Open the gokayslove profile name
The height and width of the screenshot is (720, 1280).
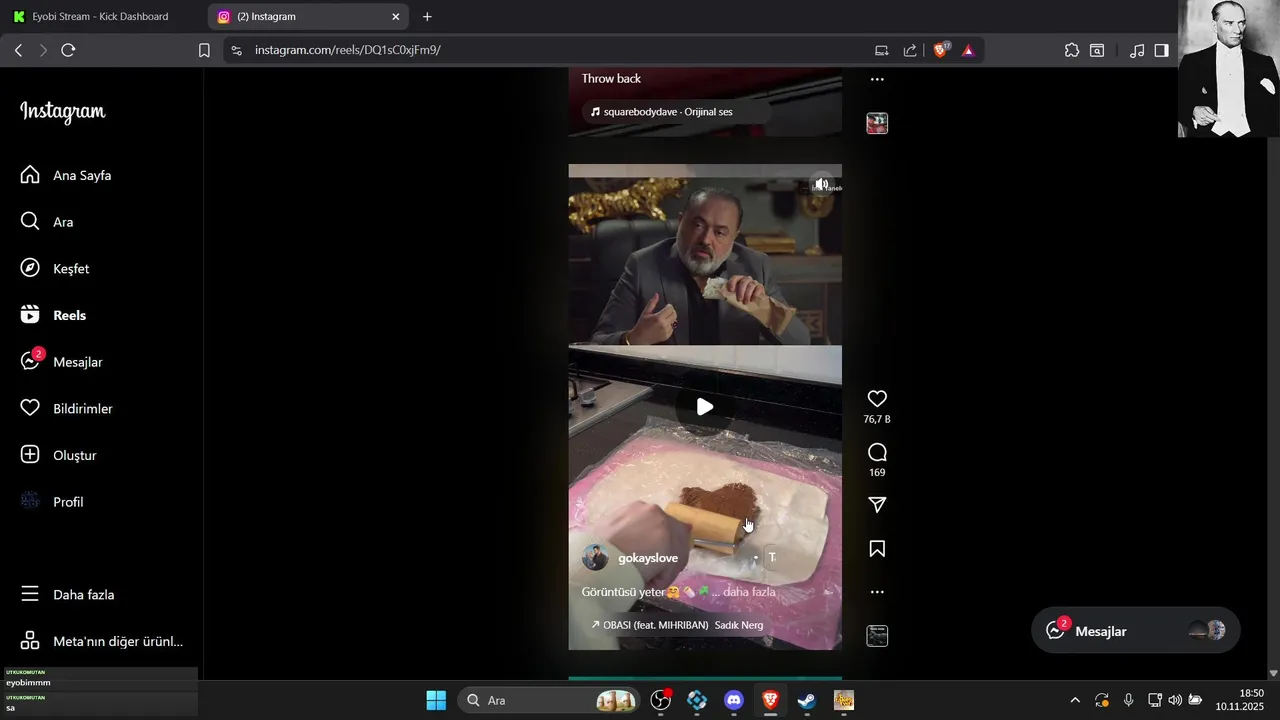tap(648, 558)
